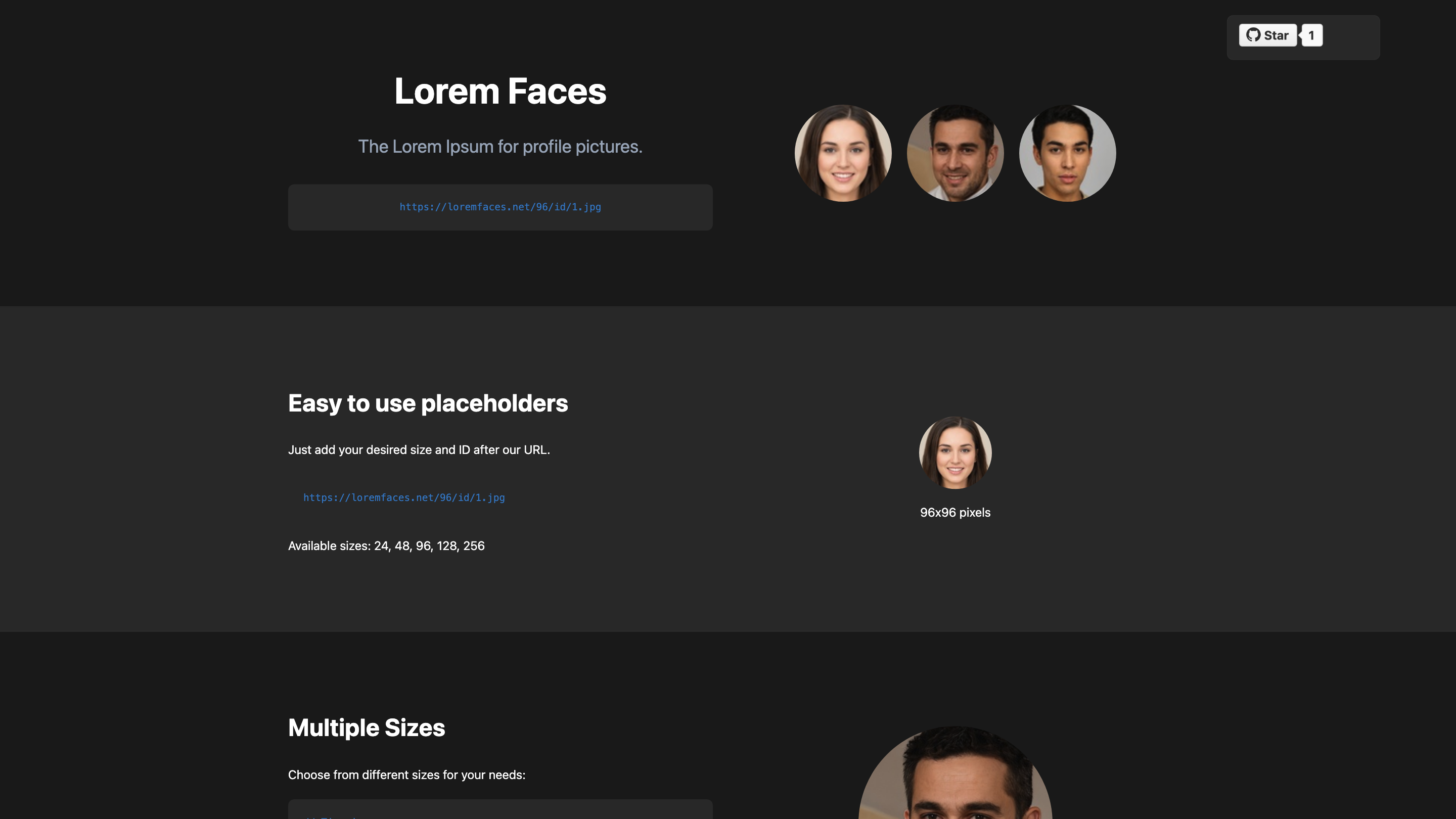1456x819 pixels.
Task: Click the desired size instruction text
Action: (419, 449)
